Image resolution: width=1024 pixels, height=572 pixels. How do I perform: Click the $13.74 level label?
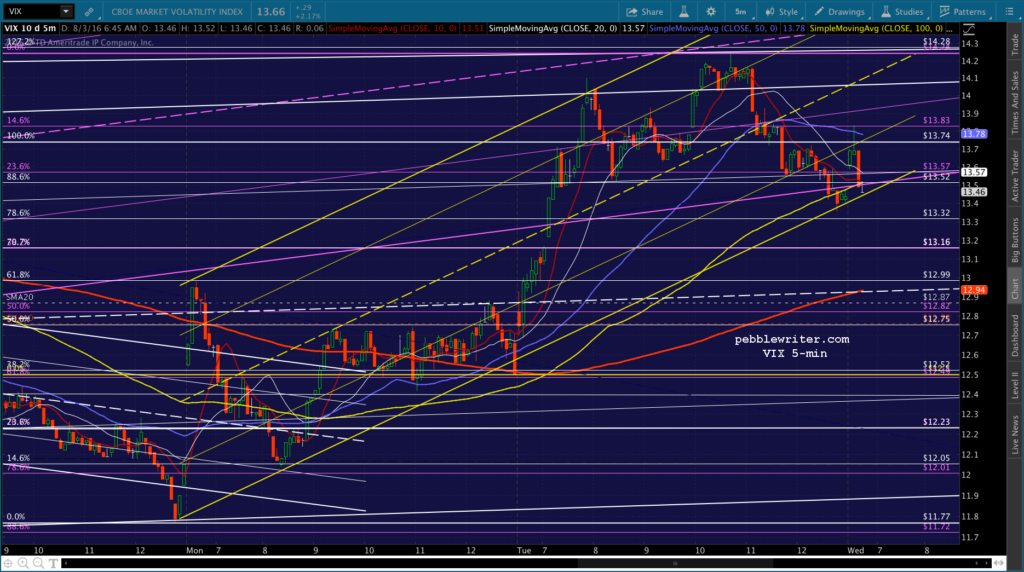tap(936, 136)
